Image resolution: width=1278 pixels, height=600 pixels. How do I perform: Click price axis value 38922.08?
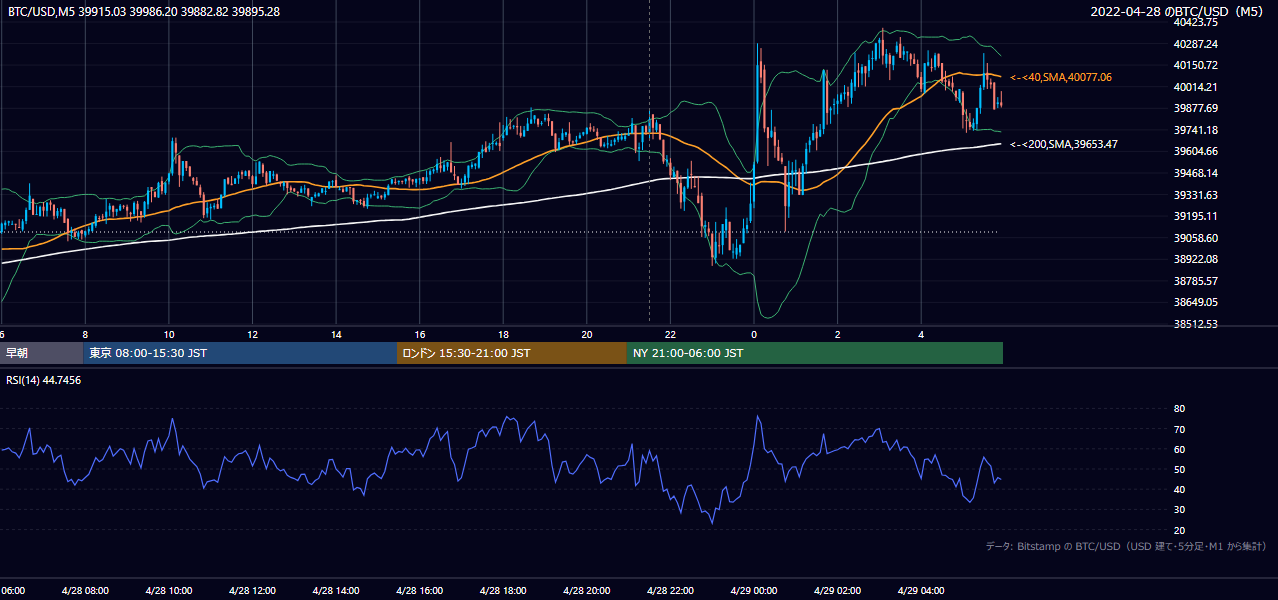point(1195,259)
